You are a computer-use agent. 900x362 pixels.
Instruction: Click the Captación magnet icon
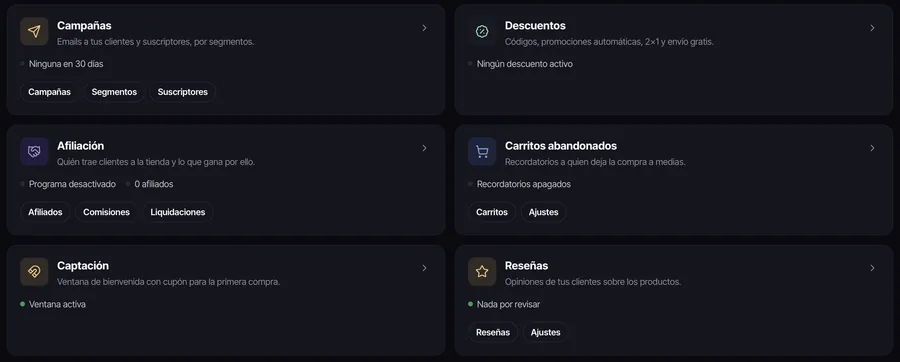point(34,271)
